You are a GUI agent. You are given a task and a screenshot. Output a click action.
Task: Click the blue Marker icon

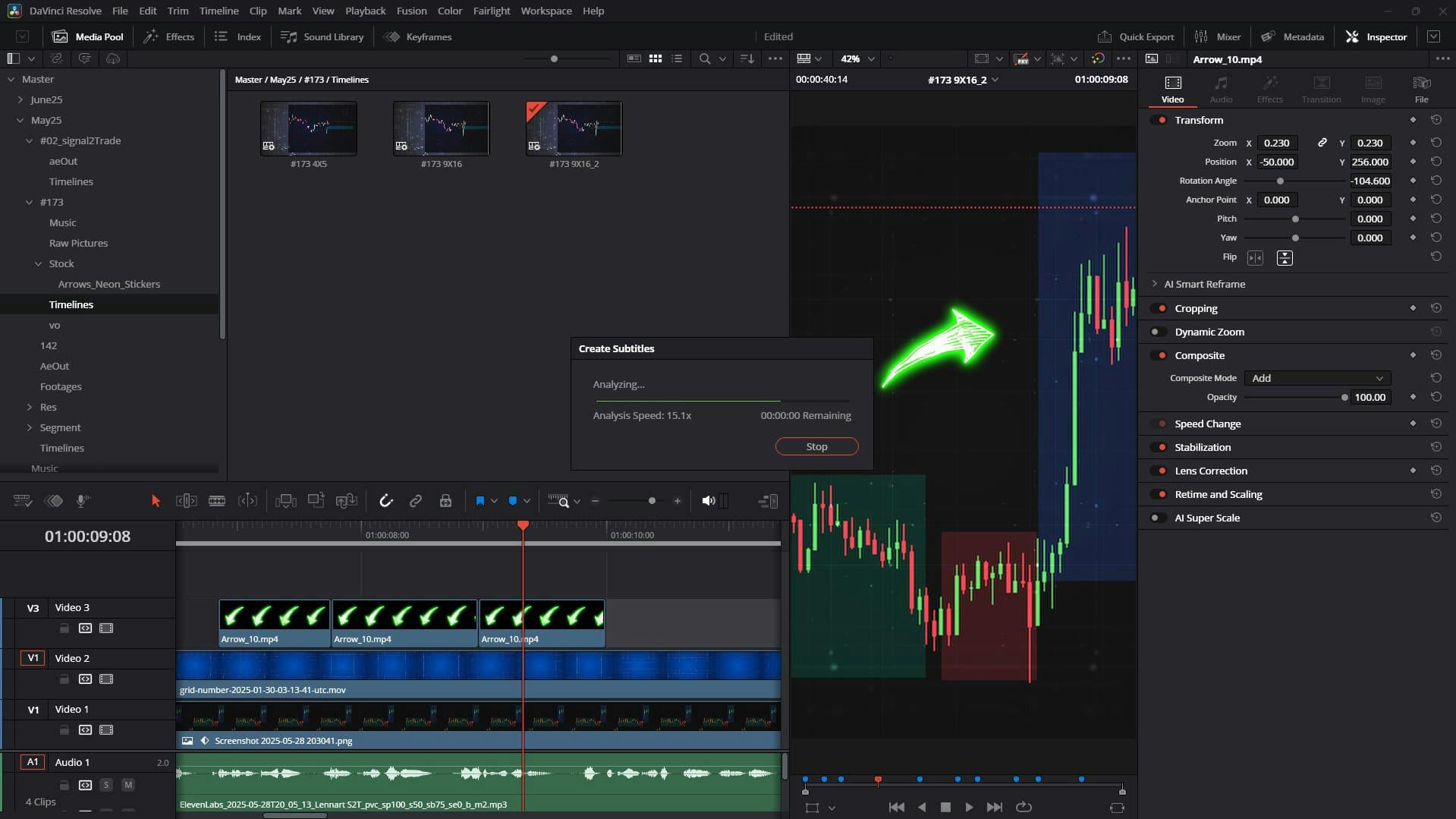513,501
